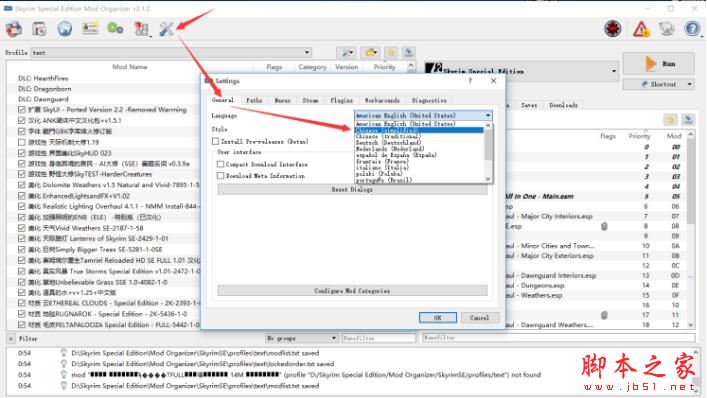Switch to the Workarounds tab
707x398 pixels.
pyautogui.click(x=382, y=100)
